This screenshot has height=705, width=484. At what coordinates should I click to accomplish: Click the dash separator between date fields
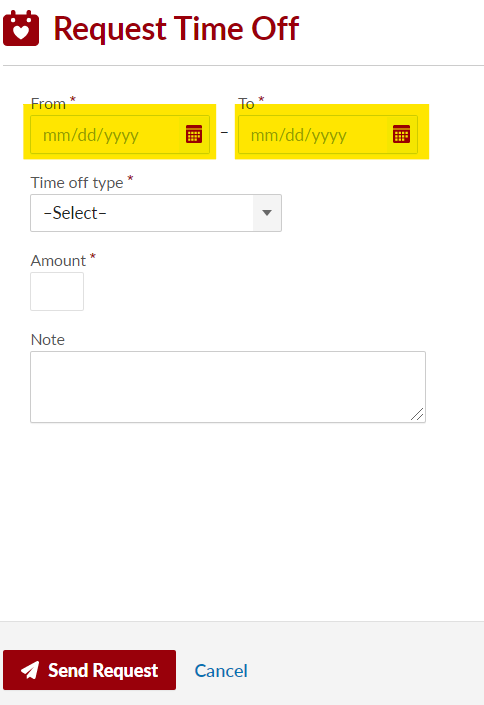tap(224, 133)
